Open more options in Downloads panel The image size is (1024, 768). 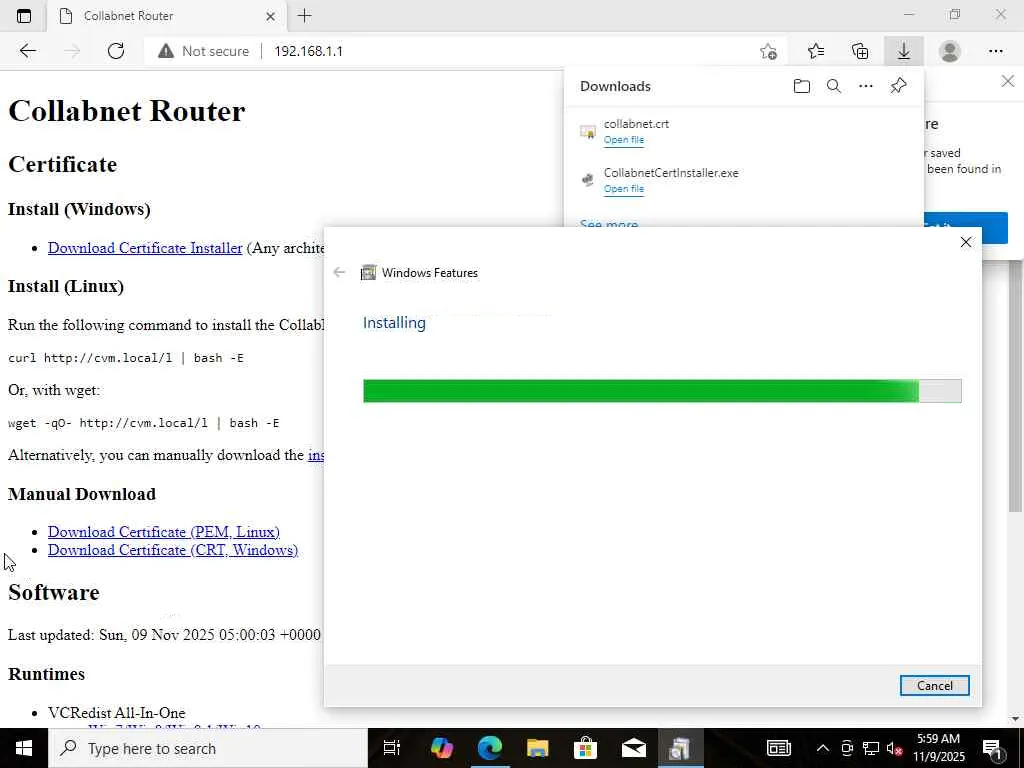coord(866,86)
